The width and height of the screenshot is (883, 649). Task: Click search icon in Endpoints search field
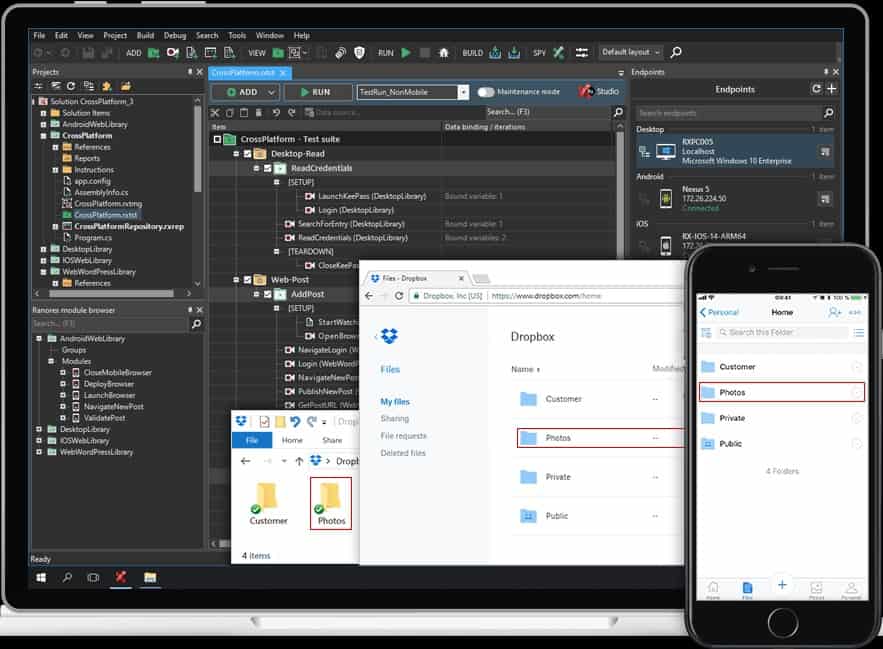pos(828,113)
